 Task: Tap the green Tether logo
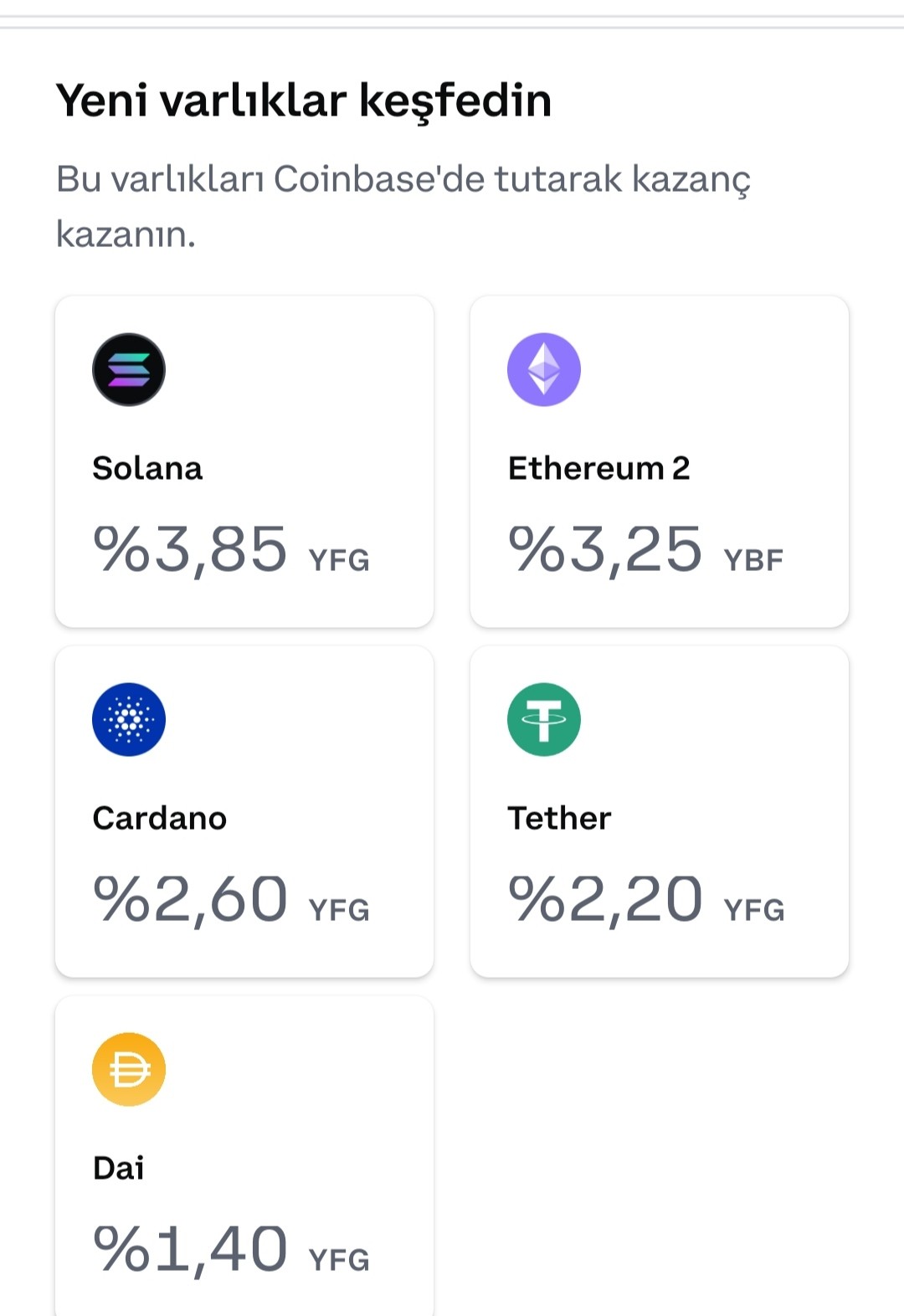(544, 720)
